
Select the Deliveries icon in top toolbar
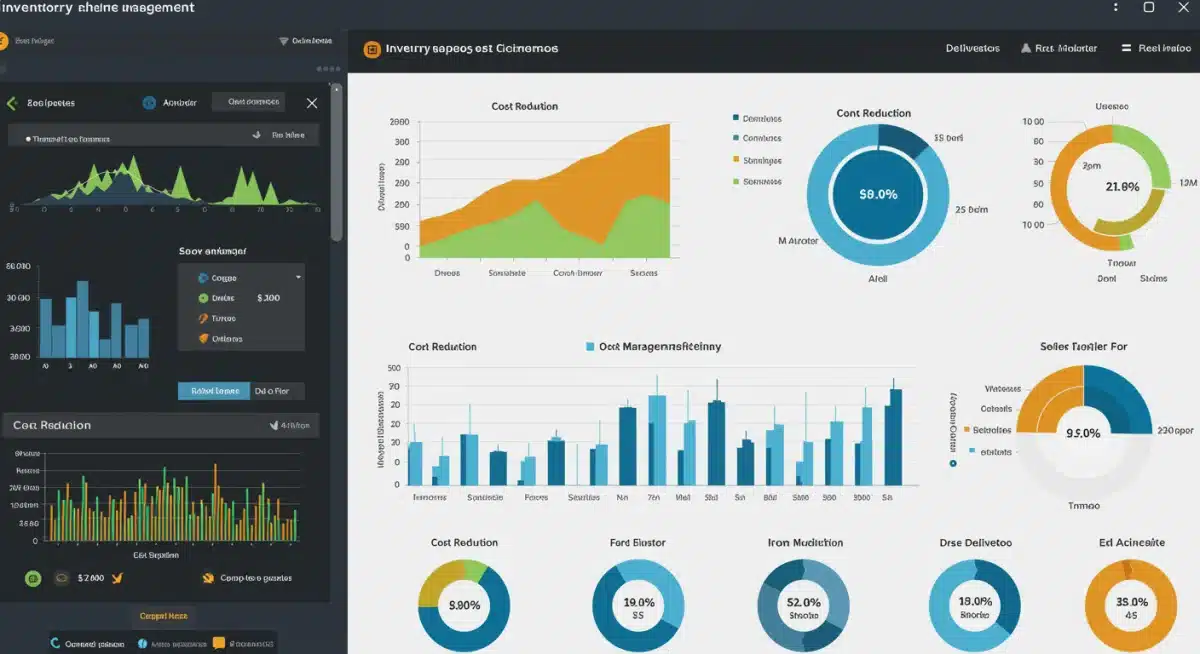coord(973,47)
